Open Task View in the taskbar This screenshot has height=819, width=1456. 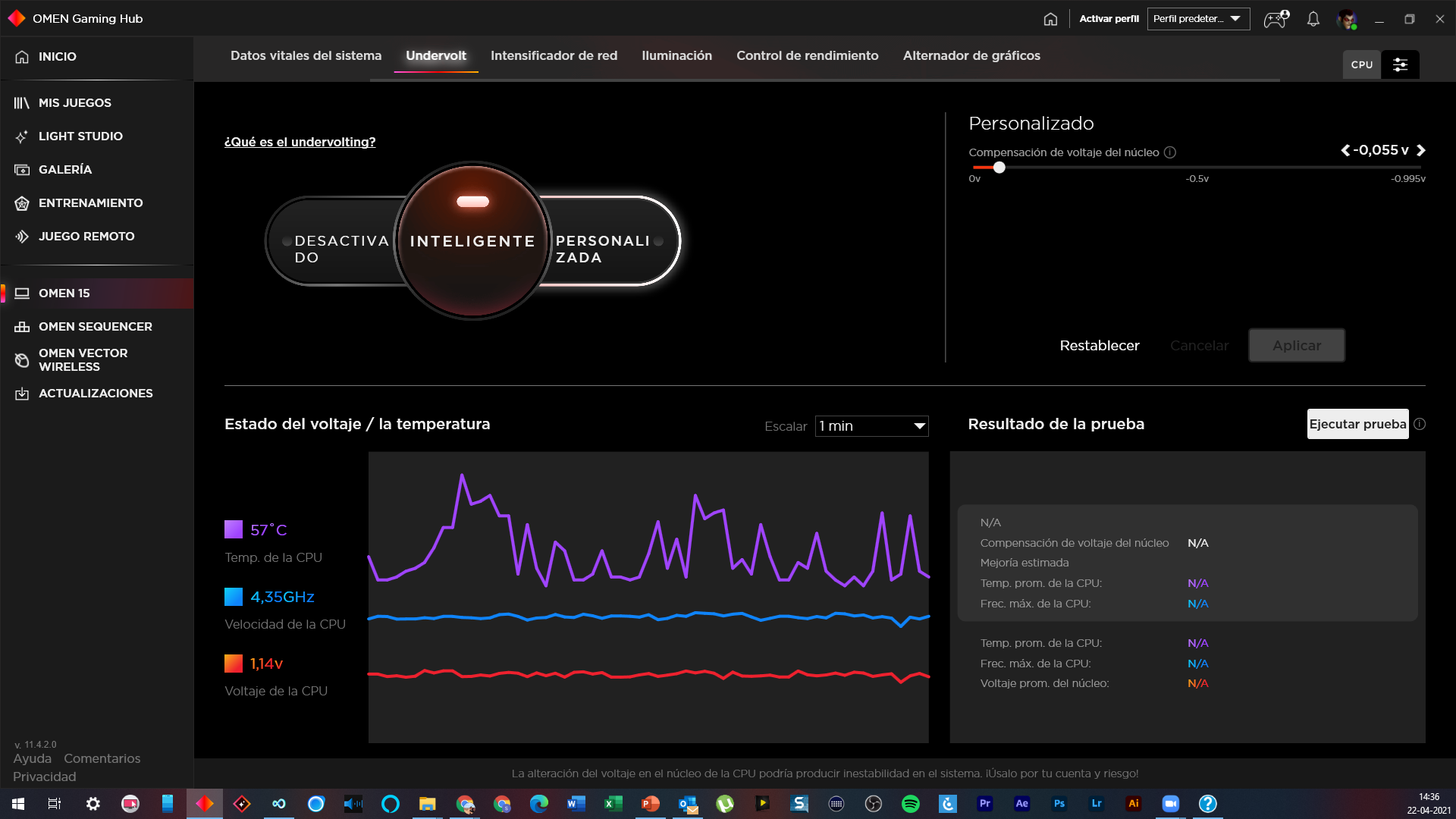(55, 804)
